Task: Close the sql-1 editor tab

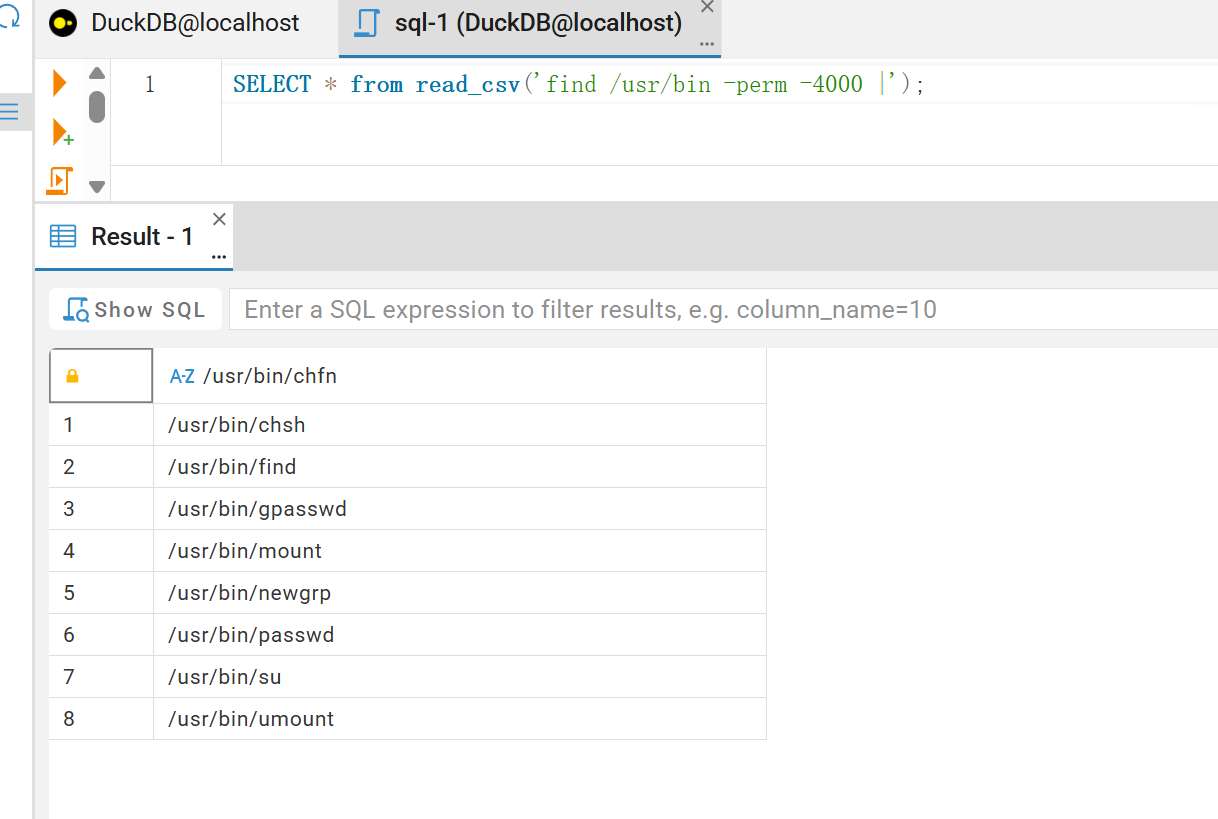Action: click(707, 7)
